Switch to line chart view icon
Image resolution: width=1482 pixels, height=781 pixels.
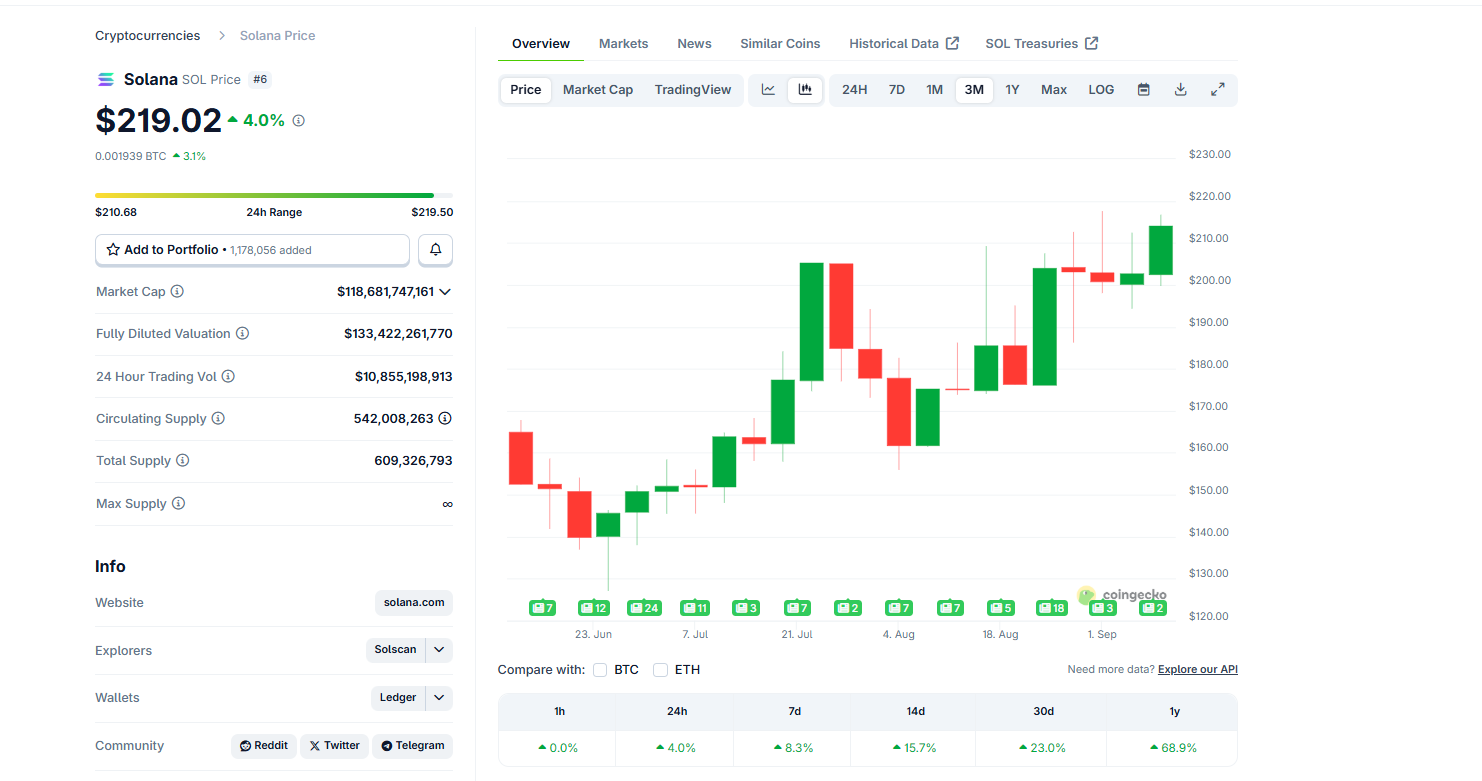click(768, 90)
